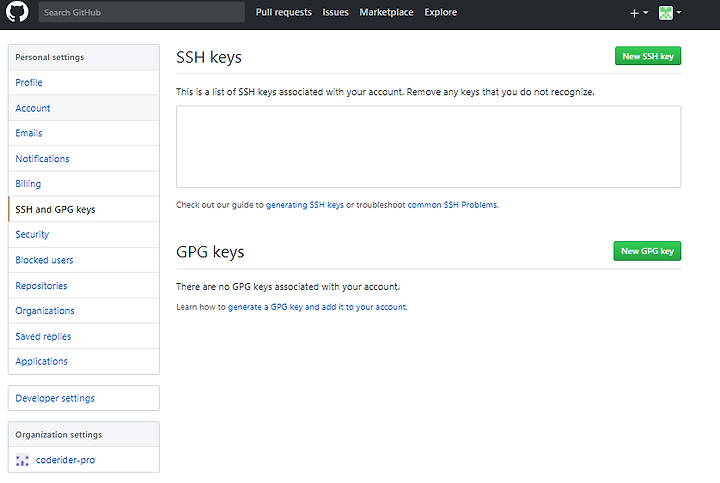Open Applications settings in sidebar
720x483 pixels.
(84, 362)
